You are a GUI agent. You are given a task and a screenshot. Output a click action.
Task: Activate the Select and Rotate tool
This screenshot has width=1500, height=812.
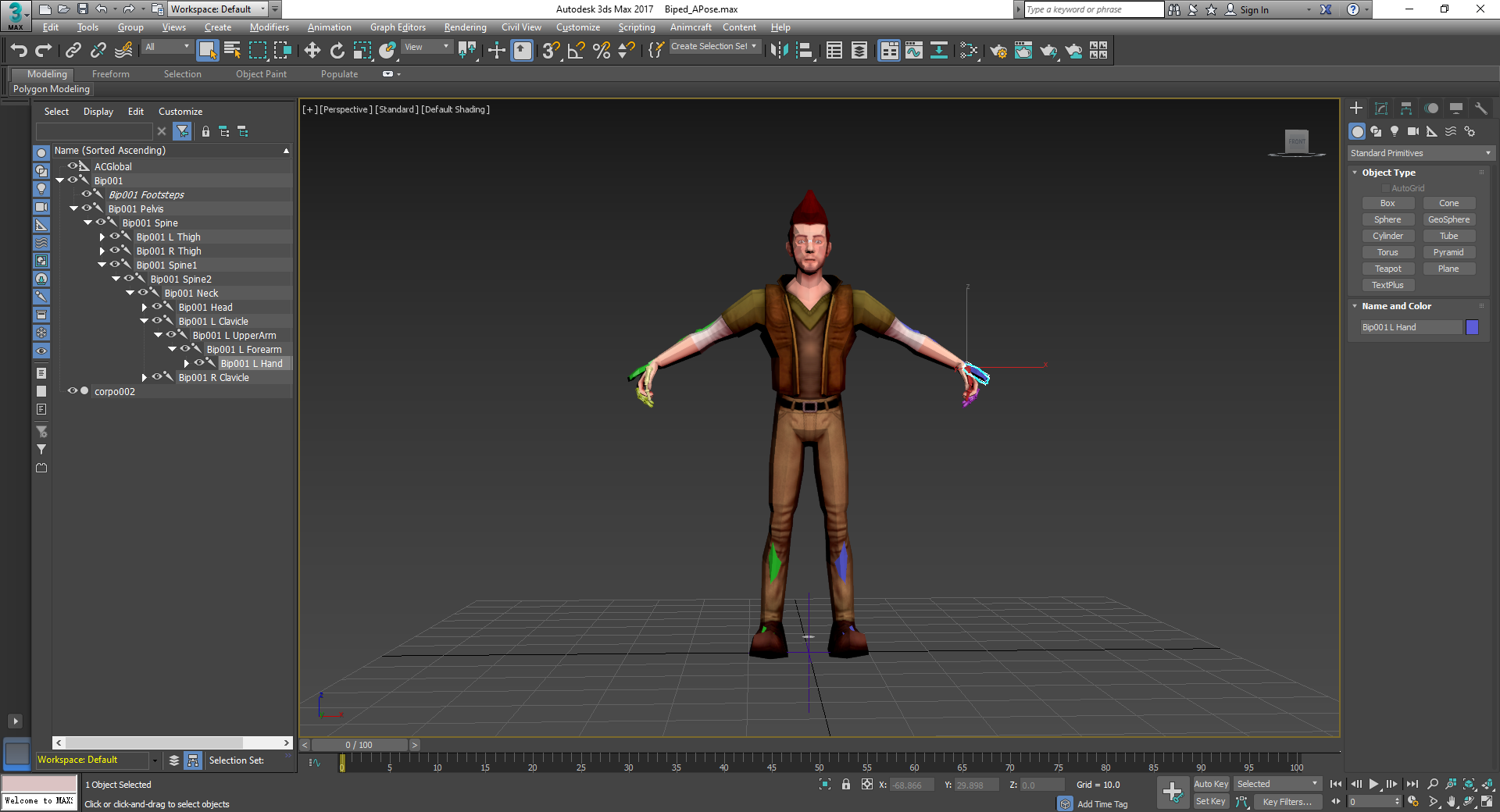pos(337,51)
